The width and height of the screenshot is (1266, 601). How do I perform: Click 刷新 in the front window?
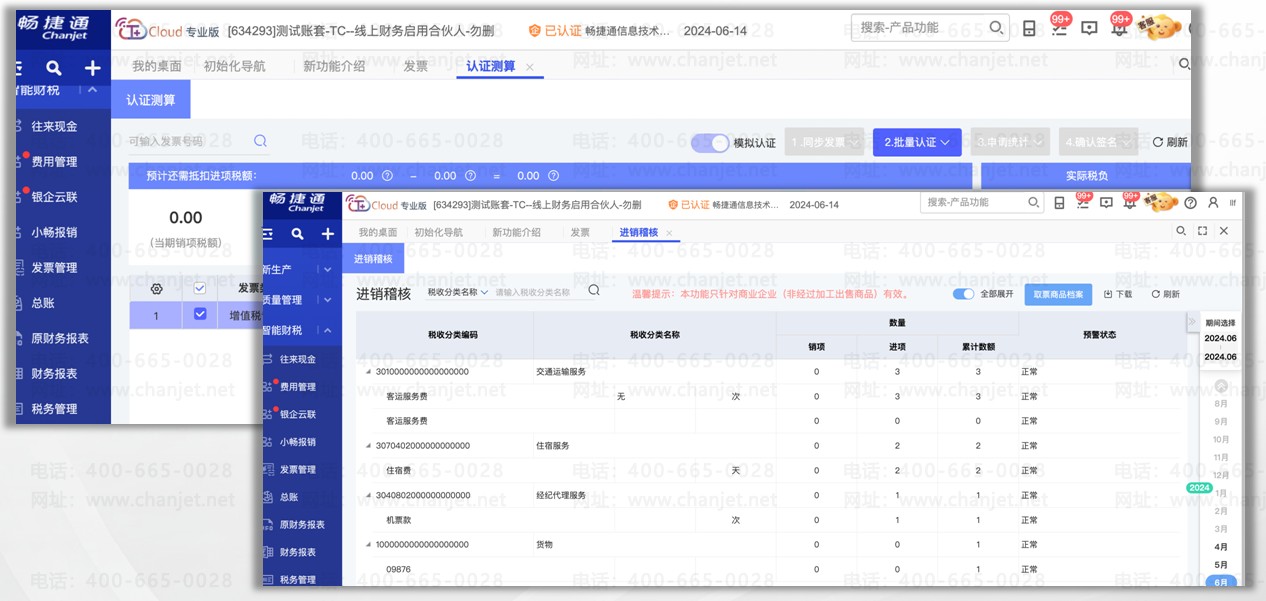(x=1165, y=294)
